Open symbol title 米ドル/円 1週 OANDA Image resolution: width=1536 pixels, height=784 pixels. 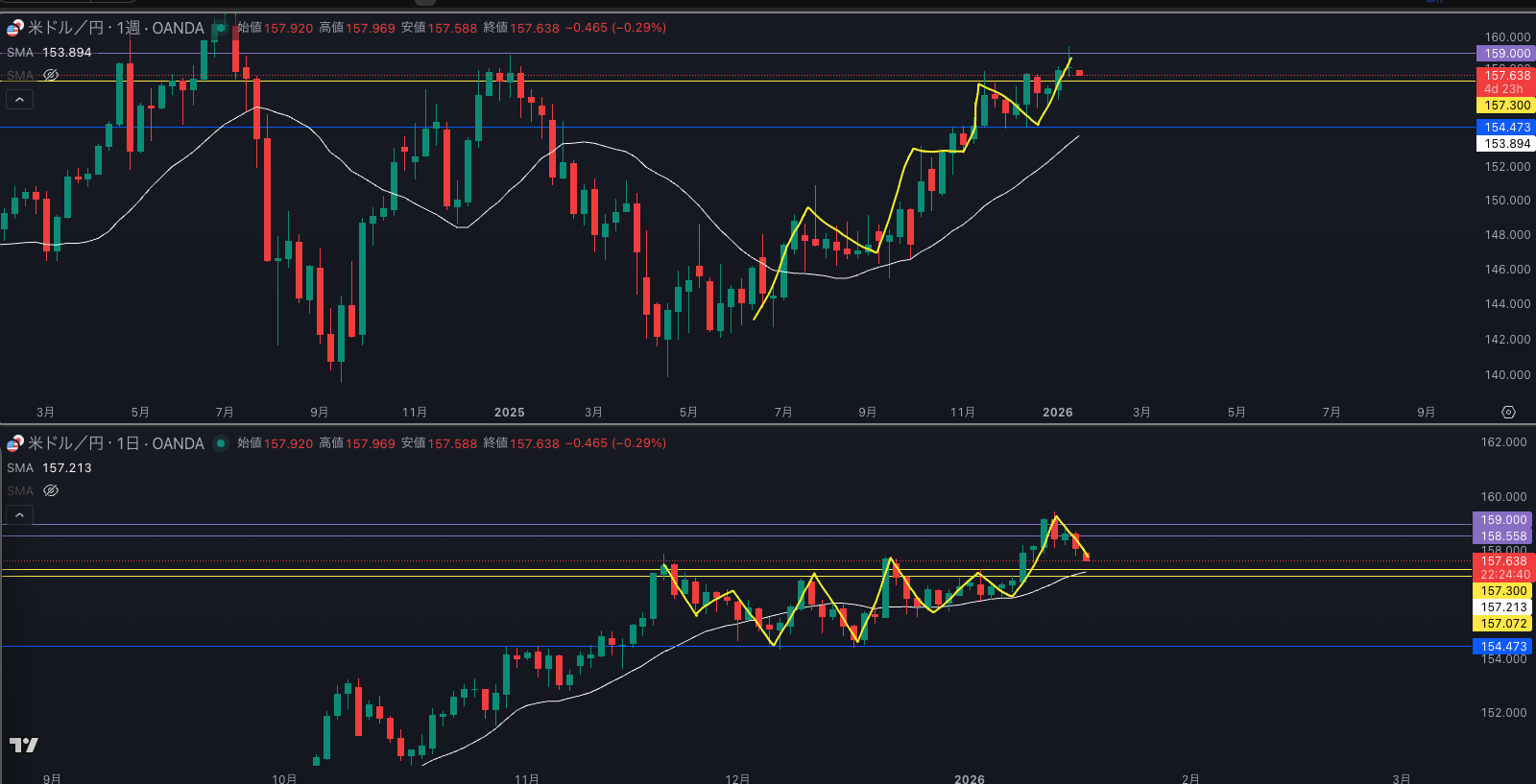tap(115, 28)
